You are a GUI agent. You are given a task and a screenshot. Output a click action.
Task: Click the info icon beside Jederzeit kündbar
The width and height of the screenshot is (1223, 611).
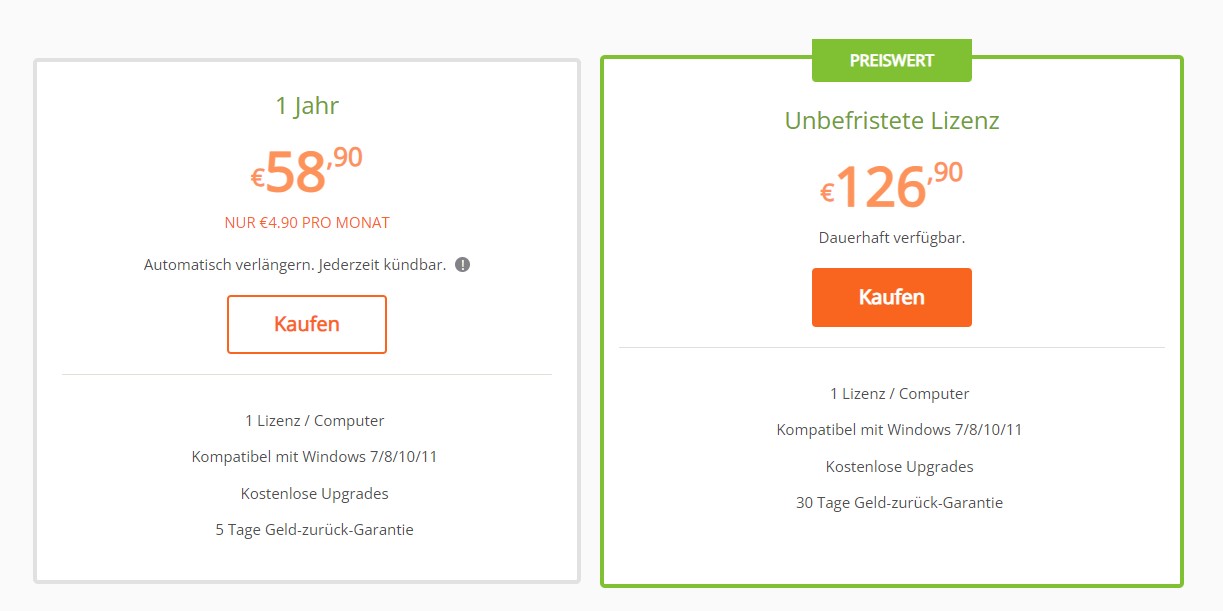click(462, 265)
